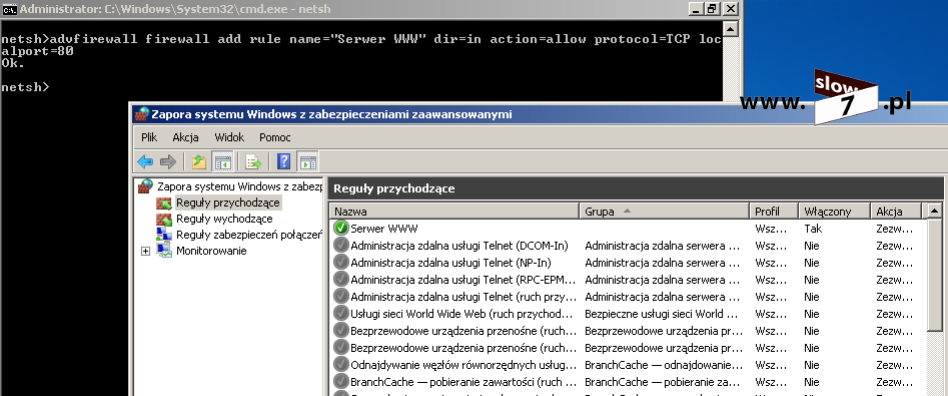Click the root Zapora systemu Windows tree icon
Screen dimensions: 948x396
click(146, 186)
